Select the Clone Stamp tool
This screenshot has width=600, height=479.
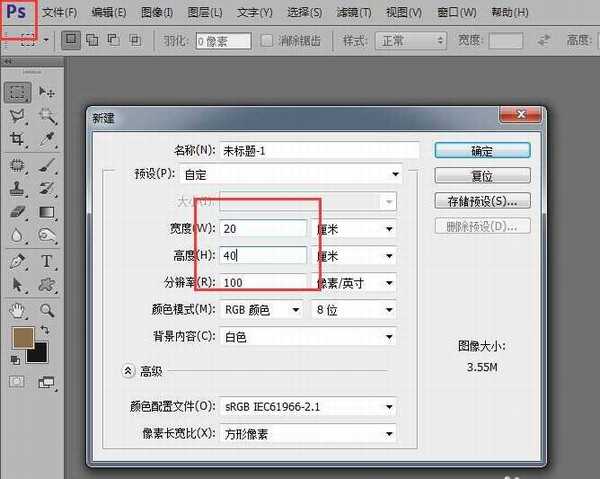pyautogui.click(x=17, y=189)
